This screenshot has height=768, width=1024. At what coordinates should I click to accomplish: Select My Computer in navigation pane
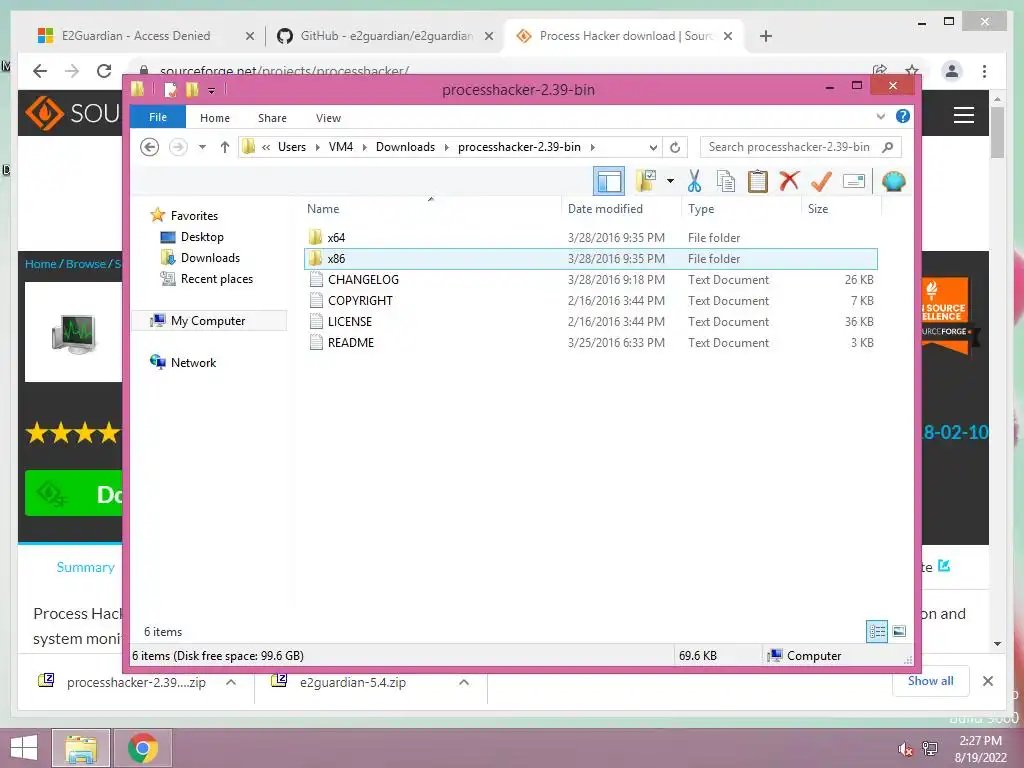tap(208, 321)
